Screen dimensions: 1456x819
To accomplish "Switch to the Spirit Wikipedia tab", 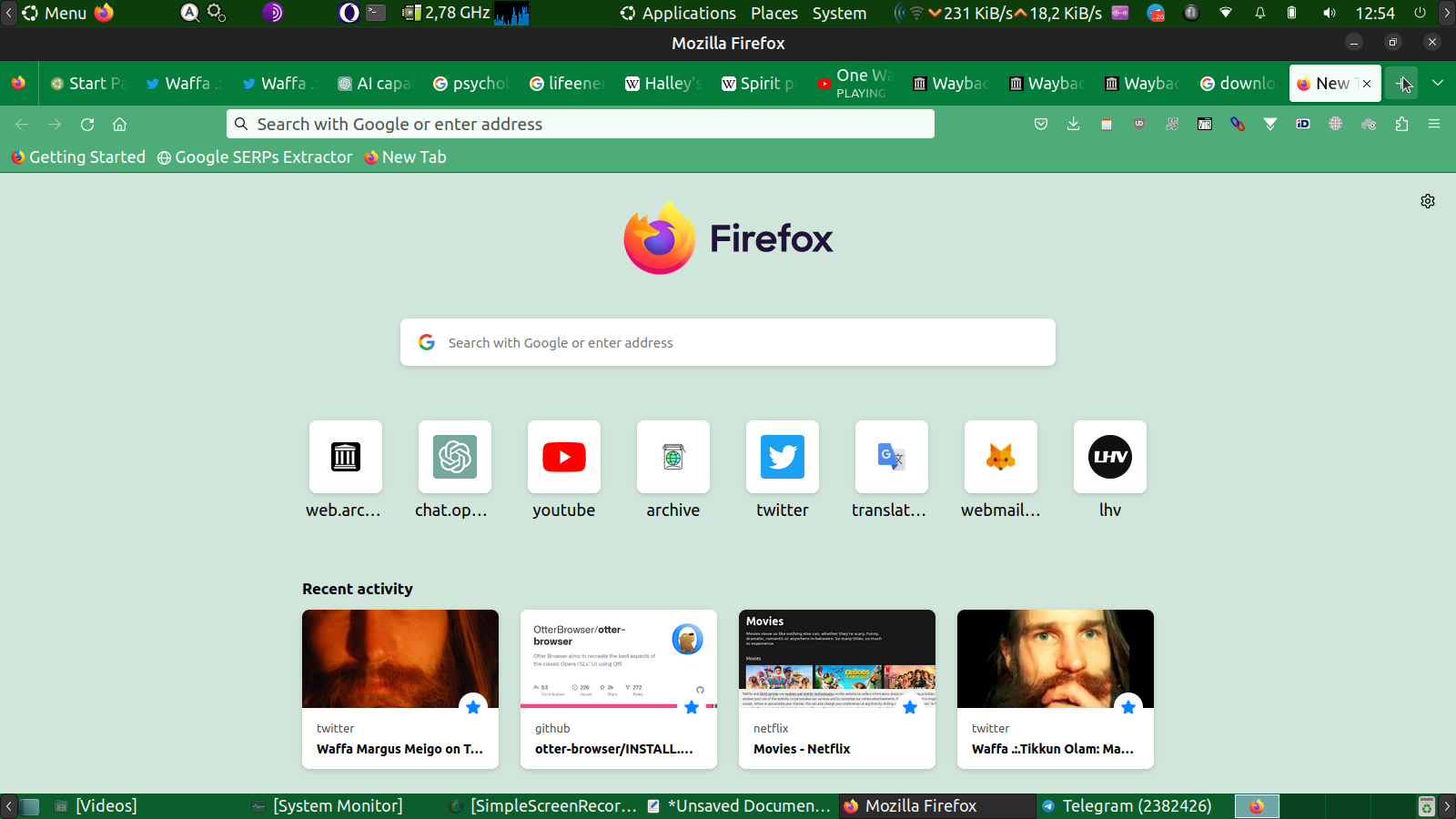I will 758,83.
